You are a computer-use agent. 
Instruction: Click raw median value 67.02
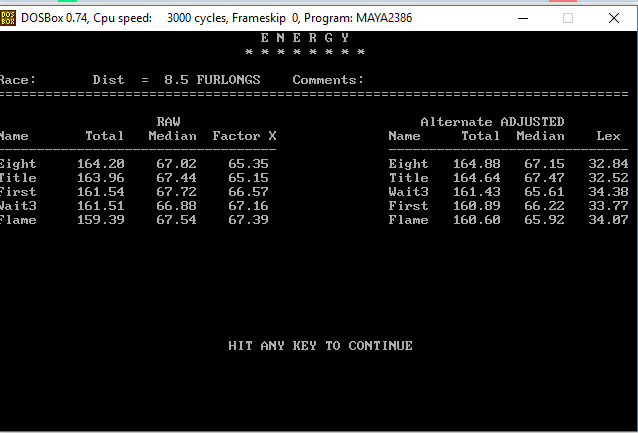pos(176,164)
